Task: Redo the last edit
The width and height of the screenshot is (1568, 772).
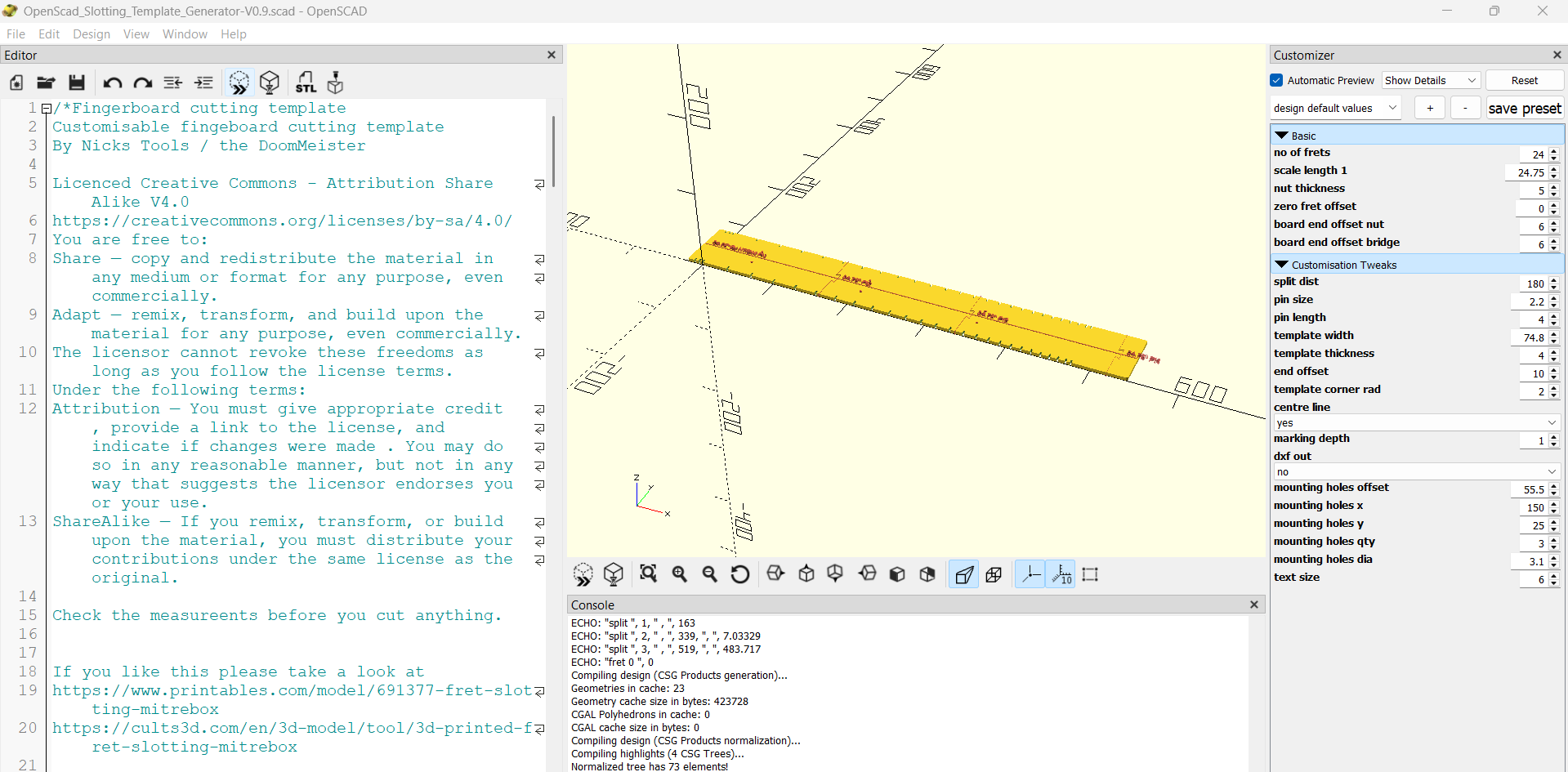Action: pyautogui.click(x=143, y=83)
